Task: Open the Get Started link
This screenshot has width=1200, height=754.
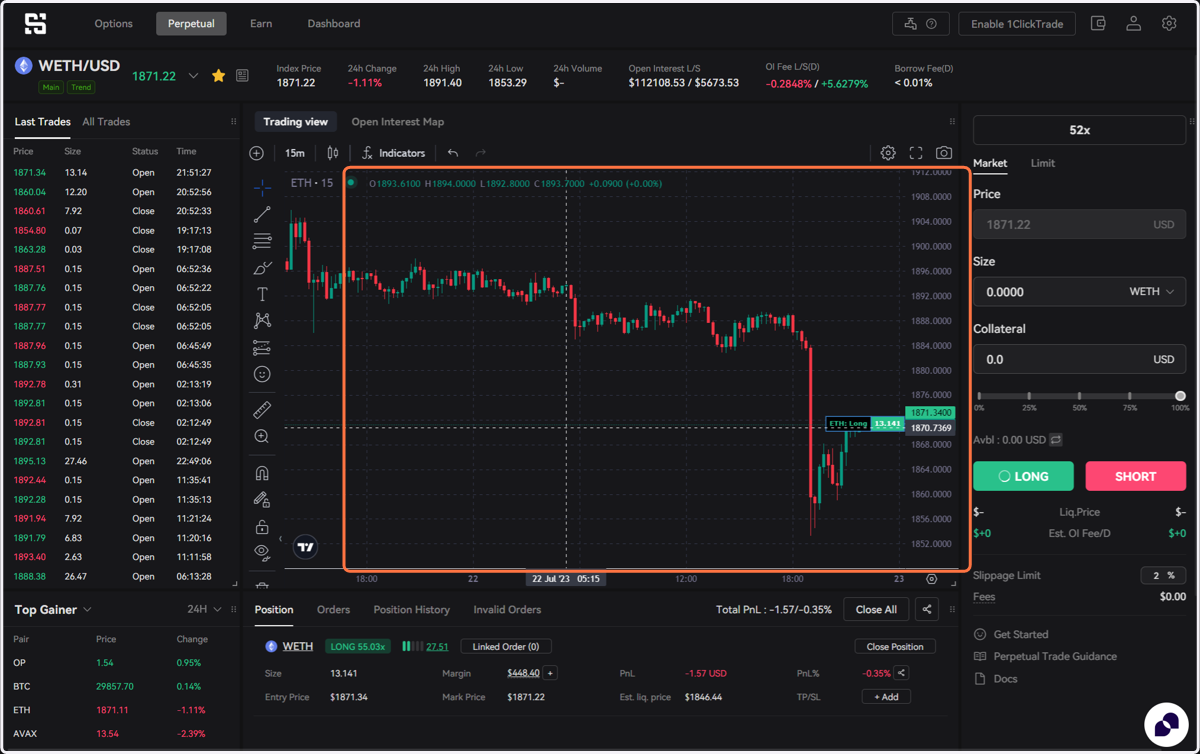Action: 1011,635
